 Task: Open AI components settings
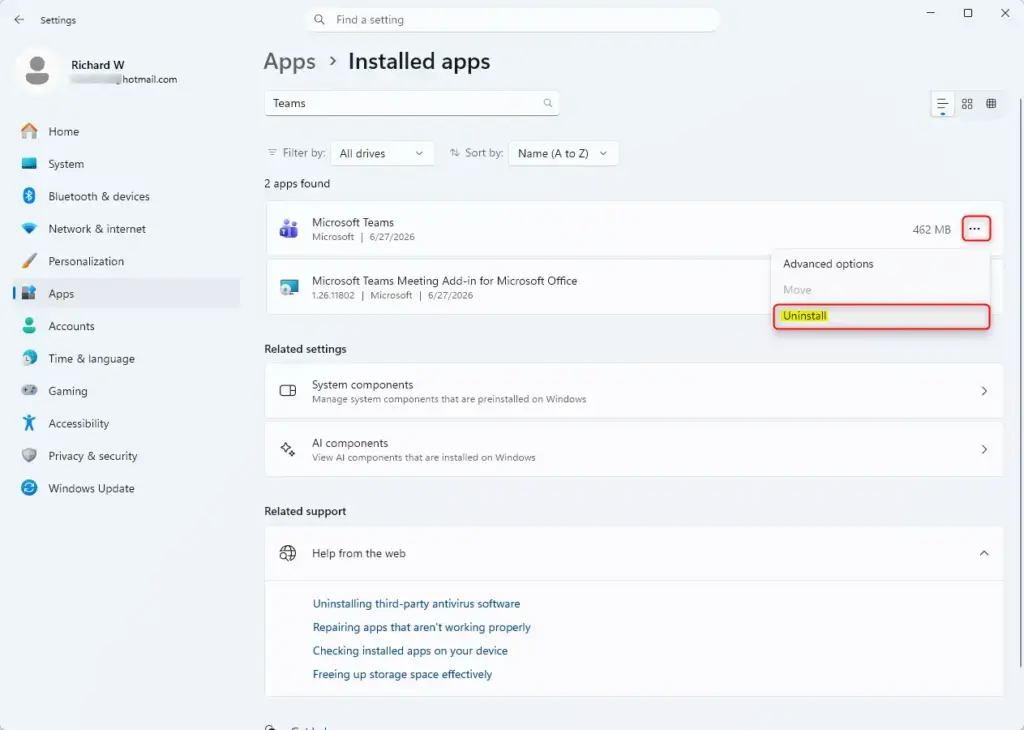(x=633, y=449)
